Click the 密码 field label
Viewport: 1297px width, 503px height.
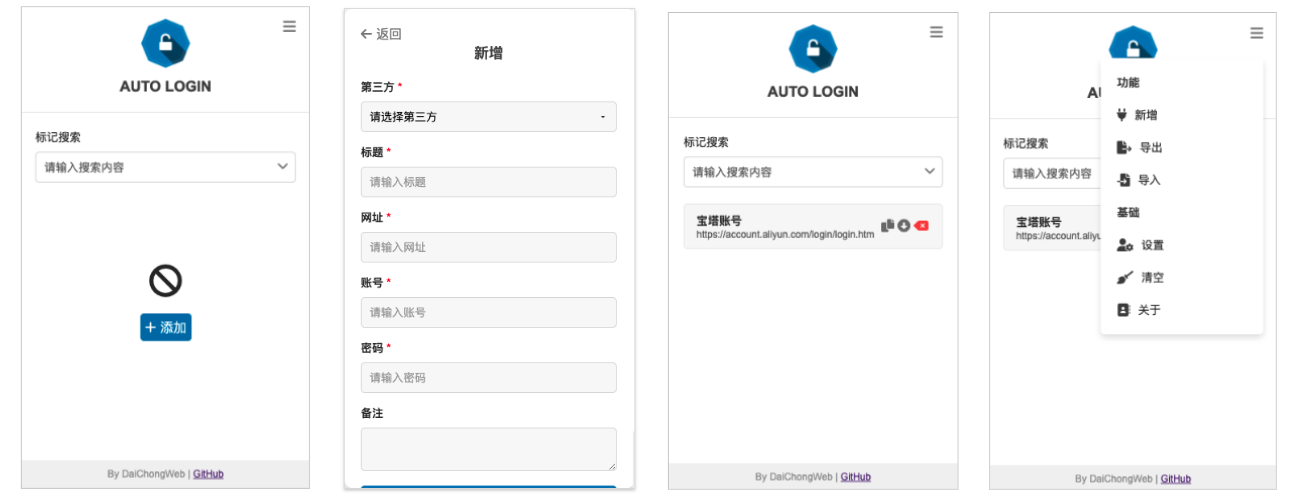(x=372, y=348)
